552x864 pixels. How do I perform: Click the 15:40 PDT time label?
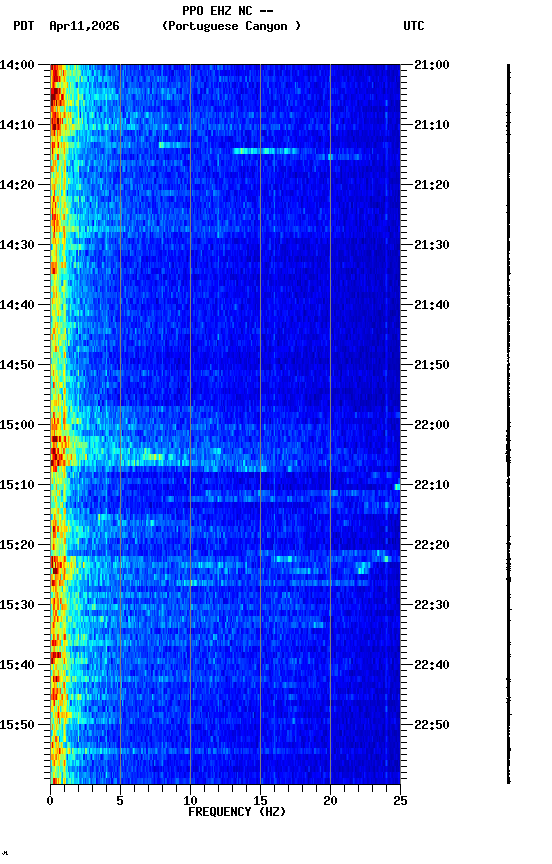coord(17,665)
